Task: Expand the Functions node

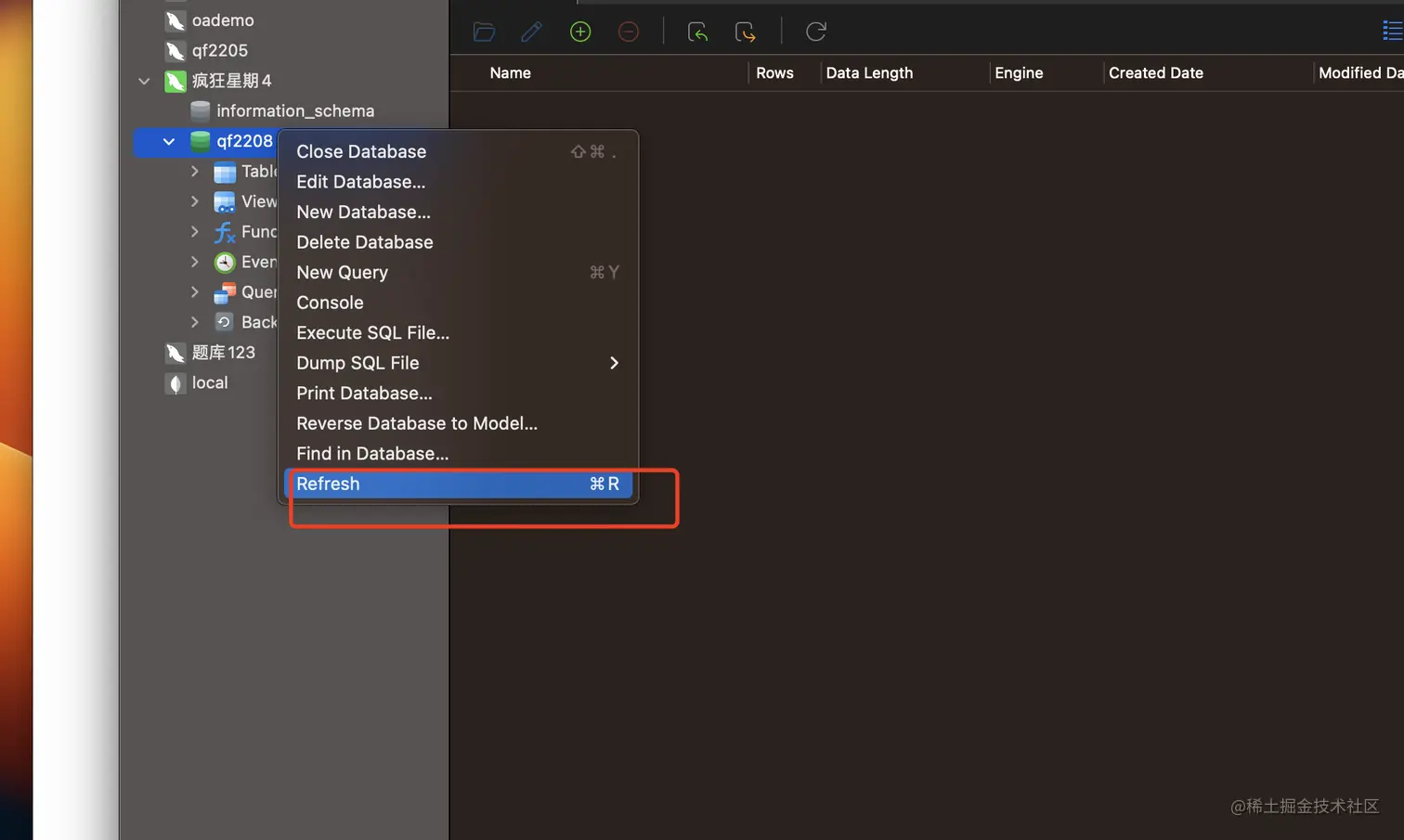Action: coord(194,231)
